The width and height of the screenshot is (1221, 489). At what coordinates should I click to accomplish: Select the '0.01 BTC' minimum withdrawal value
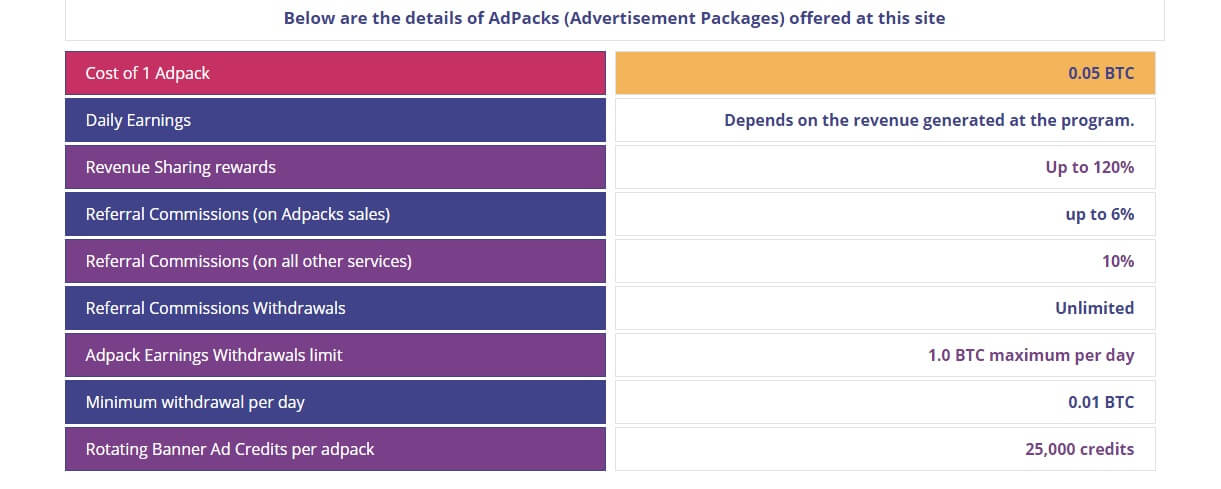coord(1101,402)
